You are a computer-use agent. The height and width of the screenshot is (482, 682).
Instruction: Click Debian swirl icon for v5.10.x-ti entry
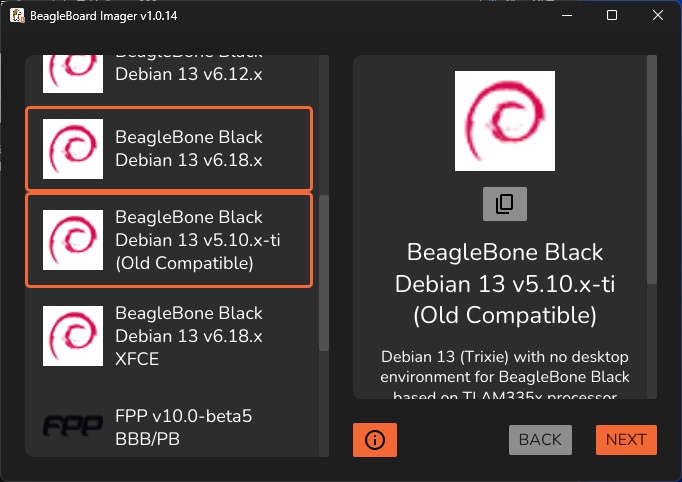73,240
